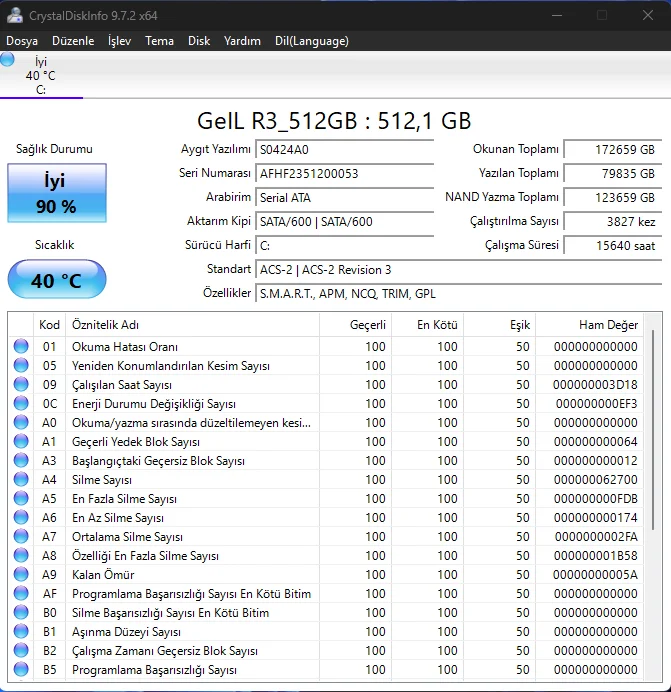The height and width of the screenshot is (692, 671).
Task: Select the C: drive tab at top
Action: coord(41,76)
